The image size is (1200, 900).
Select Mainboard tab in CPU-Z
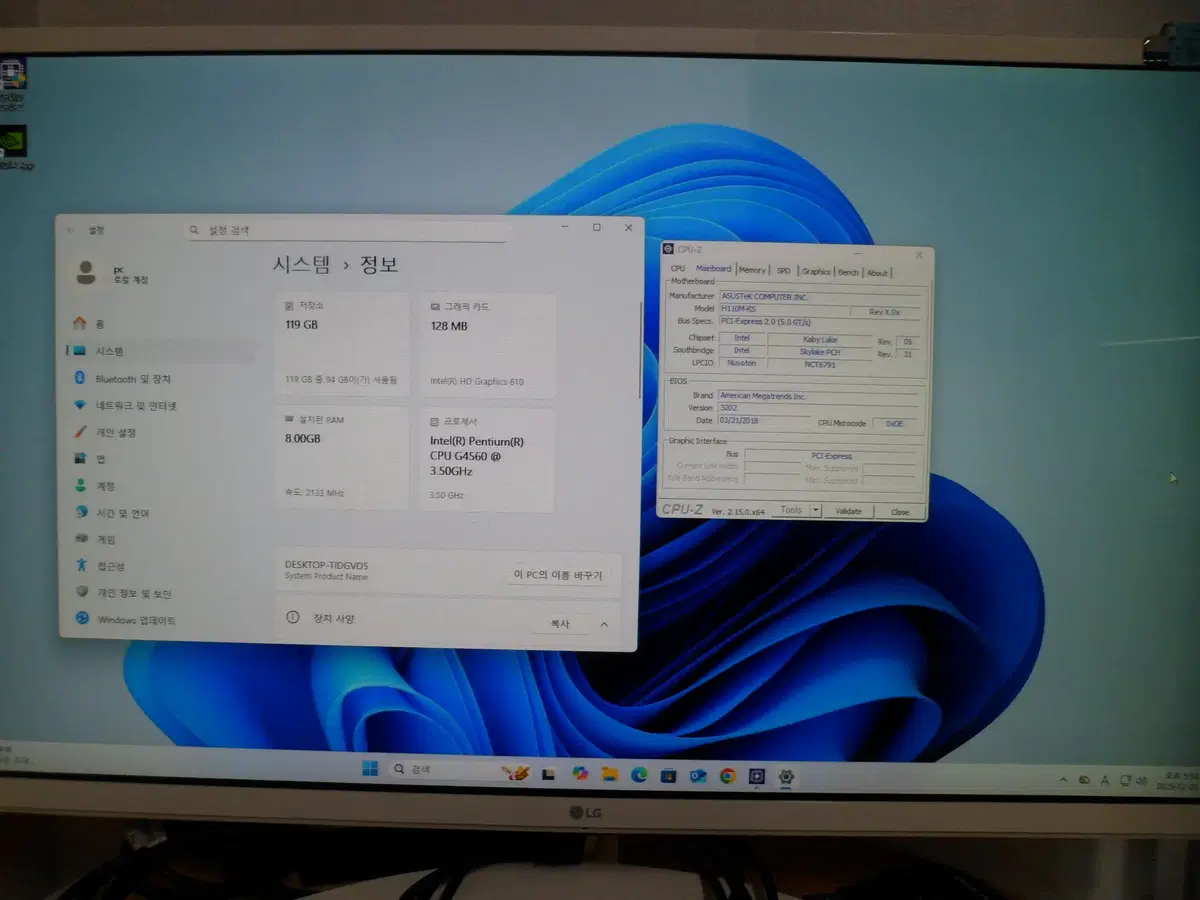tap(714, 269)
